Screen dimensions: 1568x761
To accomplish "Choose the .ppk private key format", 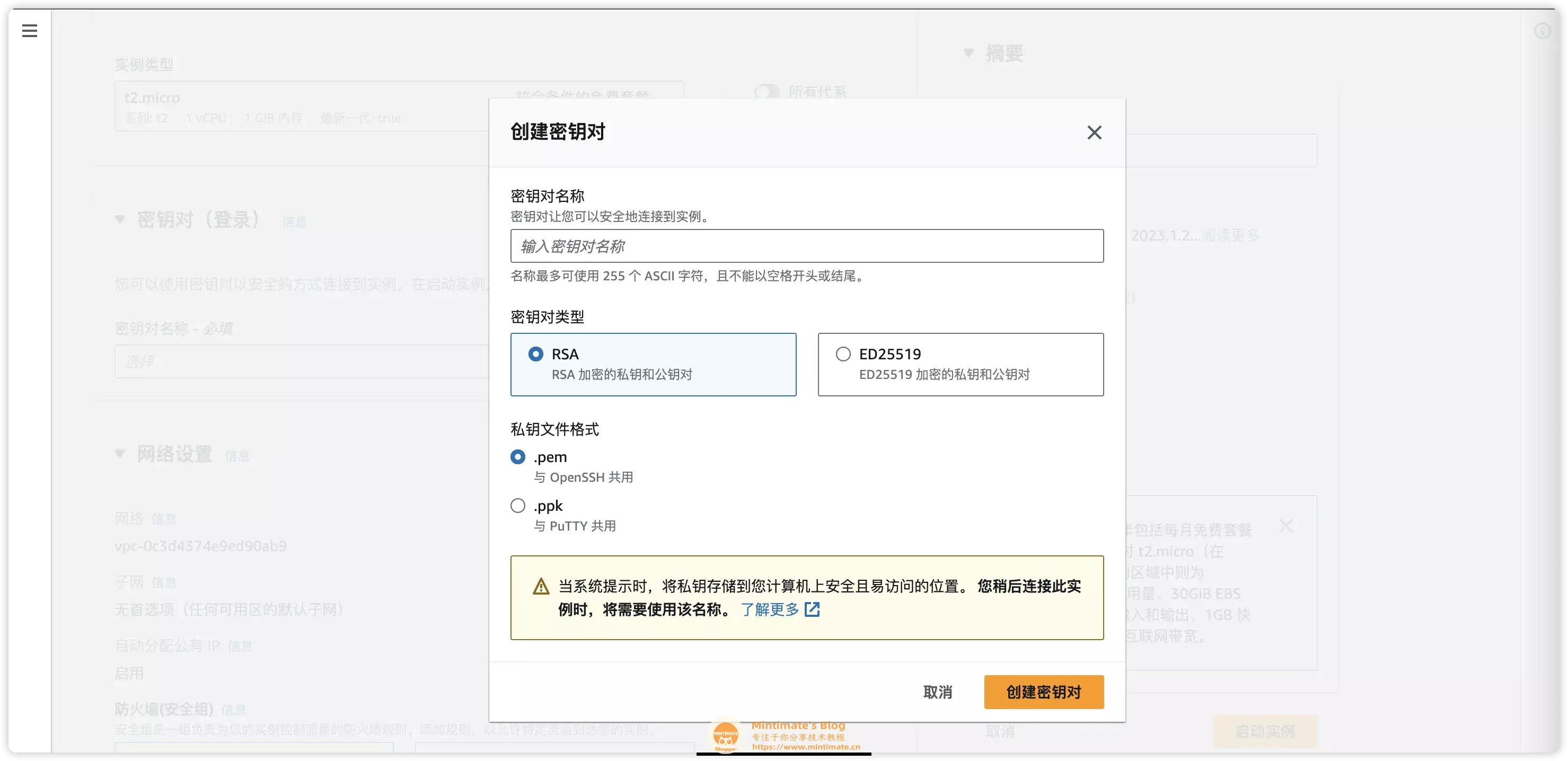I will pos(518,506).
